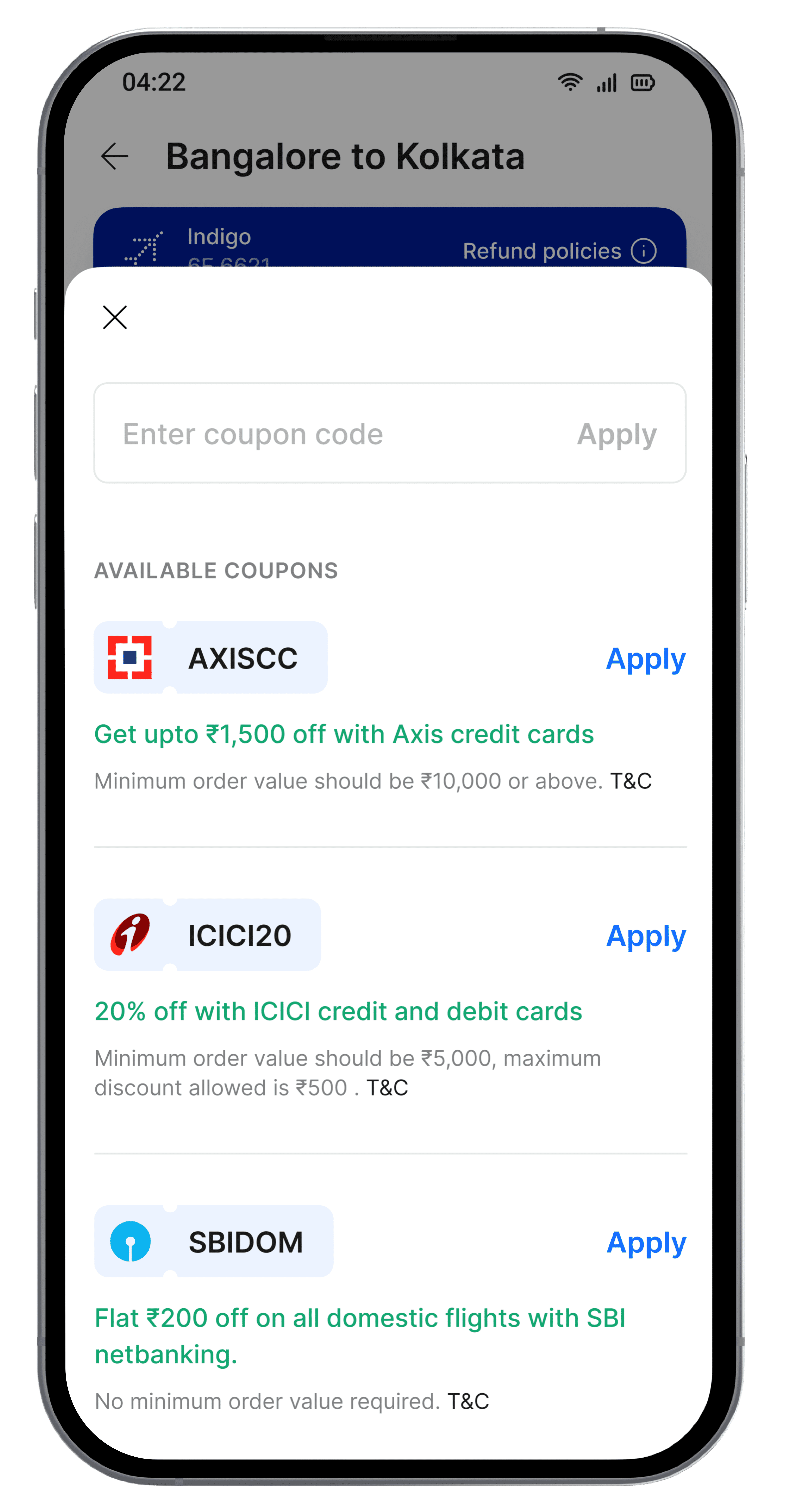Click the back arrow navigation icon
789x1512 pixels.
tap(113, 155)
